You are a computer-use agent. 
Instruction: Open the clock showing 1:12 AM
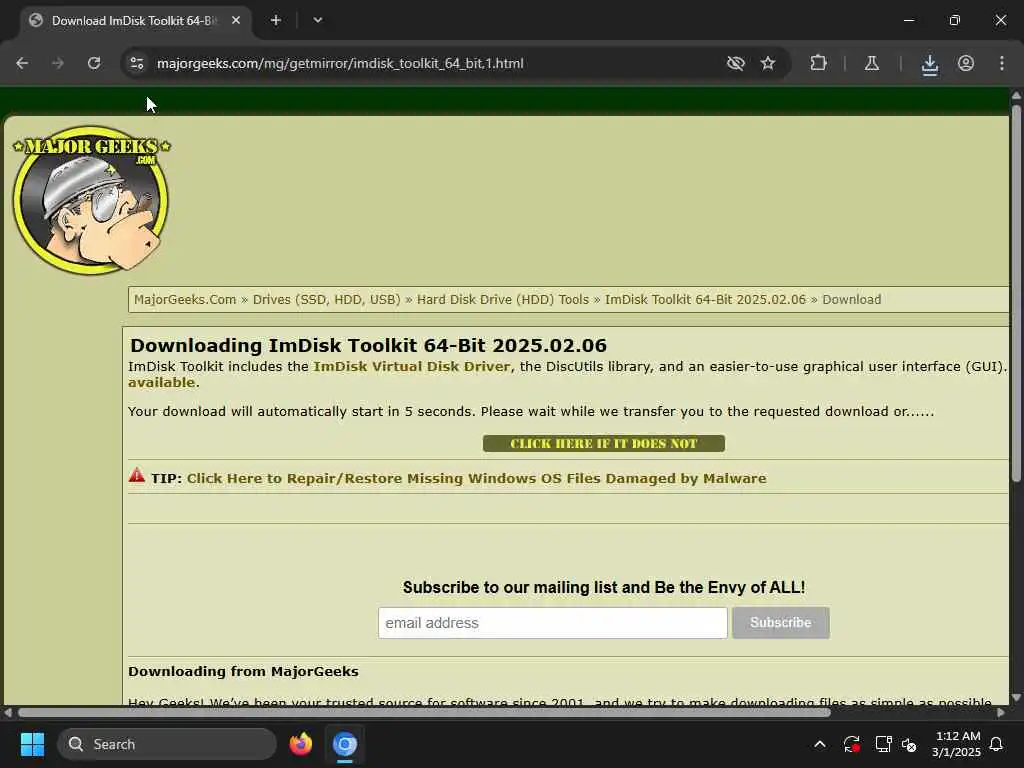[957, 744]
